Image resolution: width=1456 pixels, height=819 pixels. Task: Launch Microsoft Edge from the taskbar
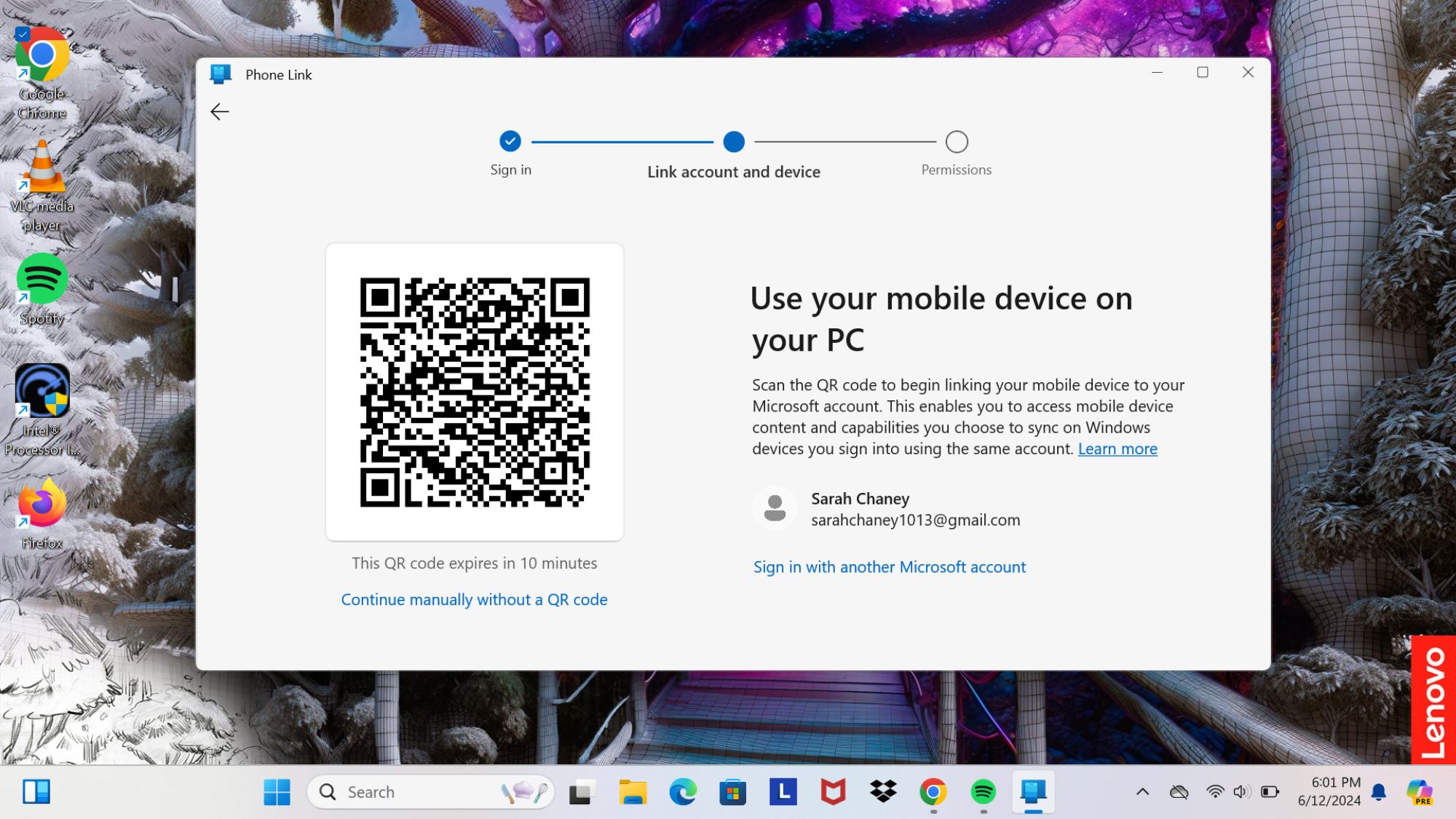(683, 792)
